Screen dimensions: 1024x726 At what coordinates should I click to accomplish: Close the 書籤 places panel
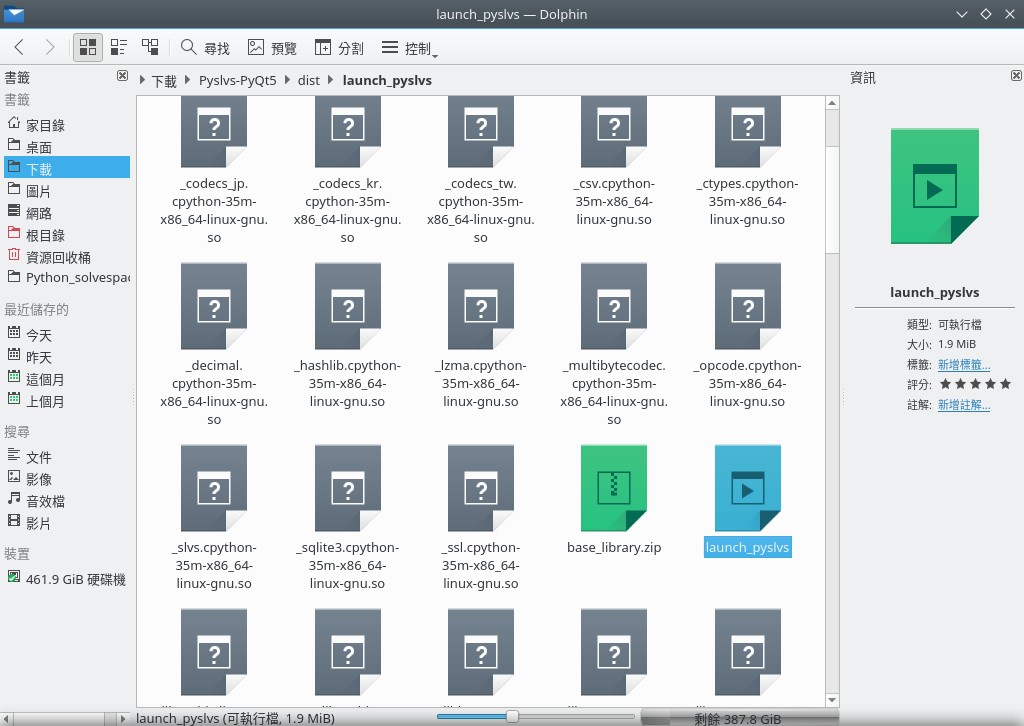[x=122, y=76]
